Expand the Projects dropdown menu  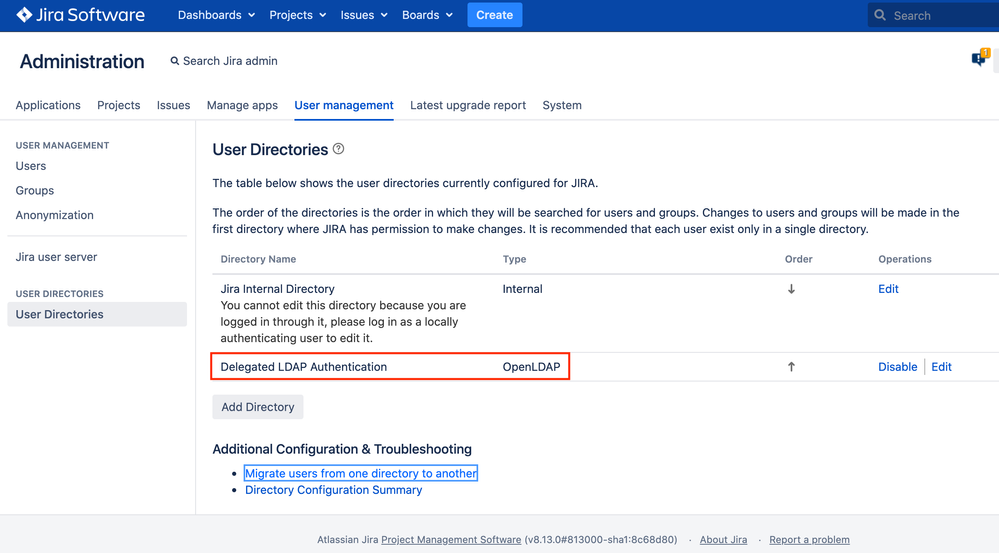298,15
